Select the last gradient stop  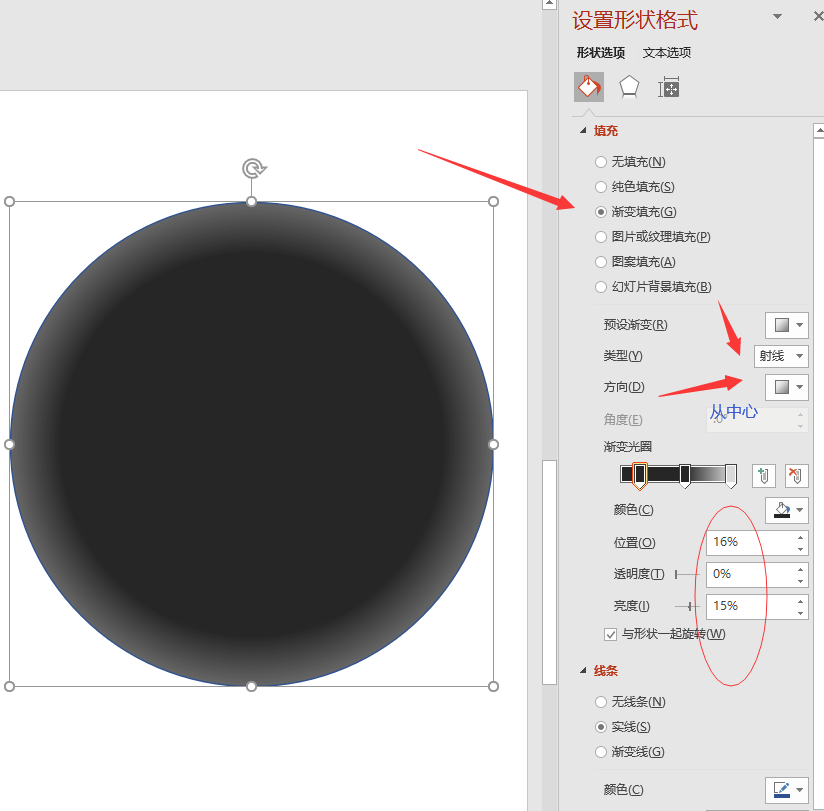point(731,476)
